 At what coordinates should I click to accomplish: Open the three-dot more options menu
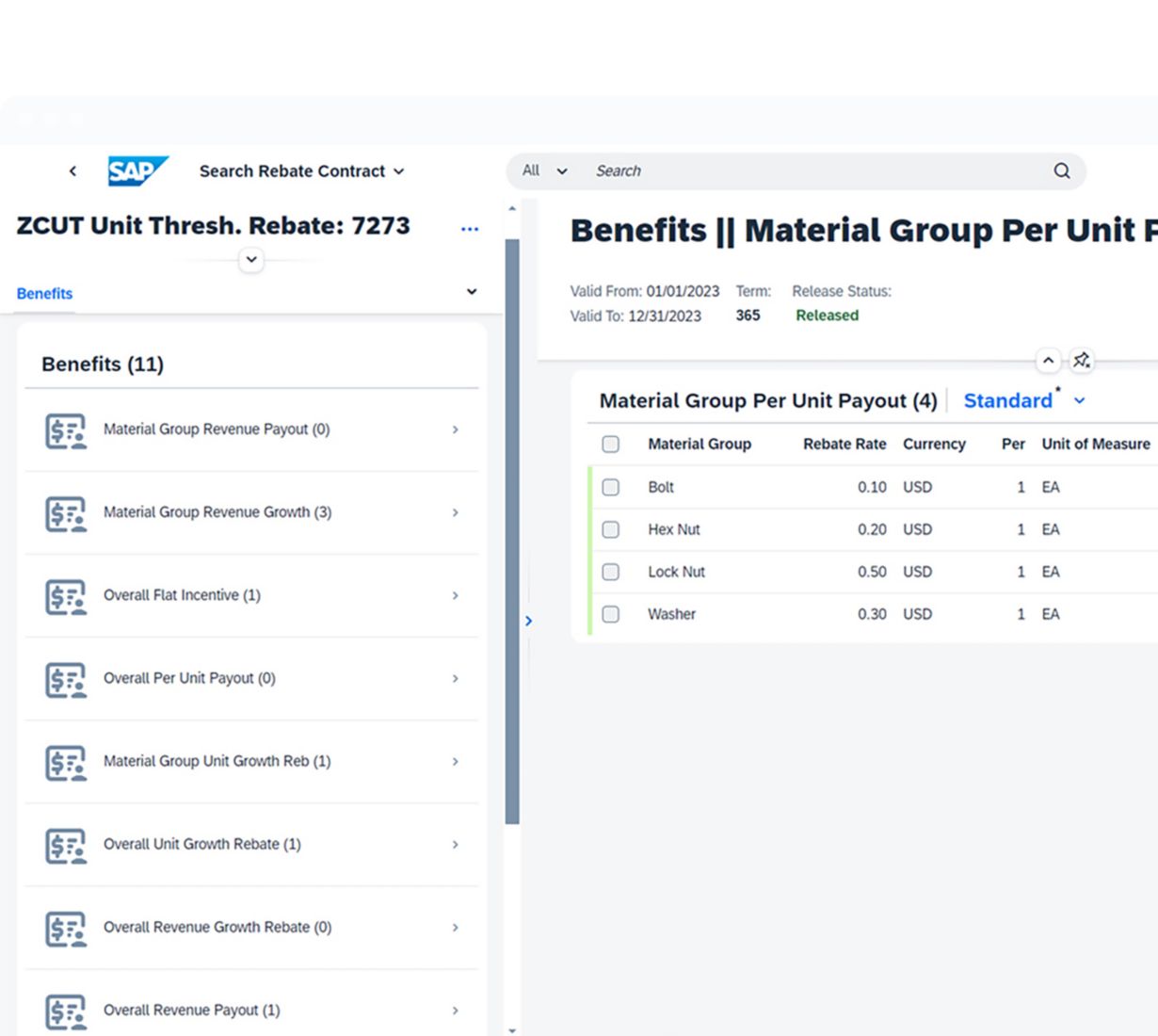click(x=470, y=229)
